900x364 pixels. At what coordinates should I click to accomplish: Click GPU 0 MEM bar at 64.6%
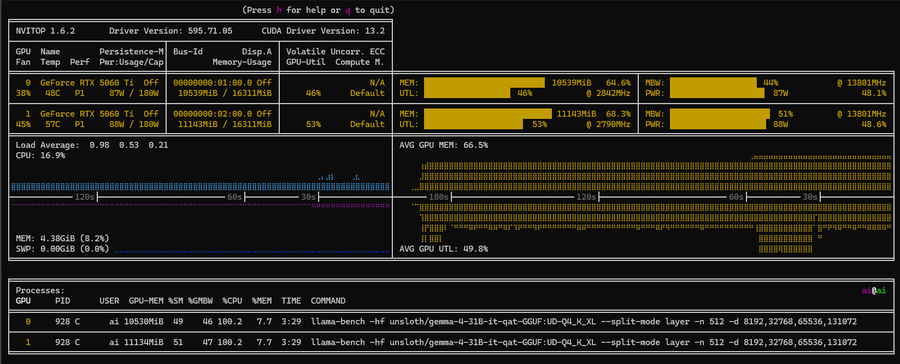pos(484,83)
